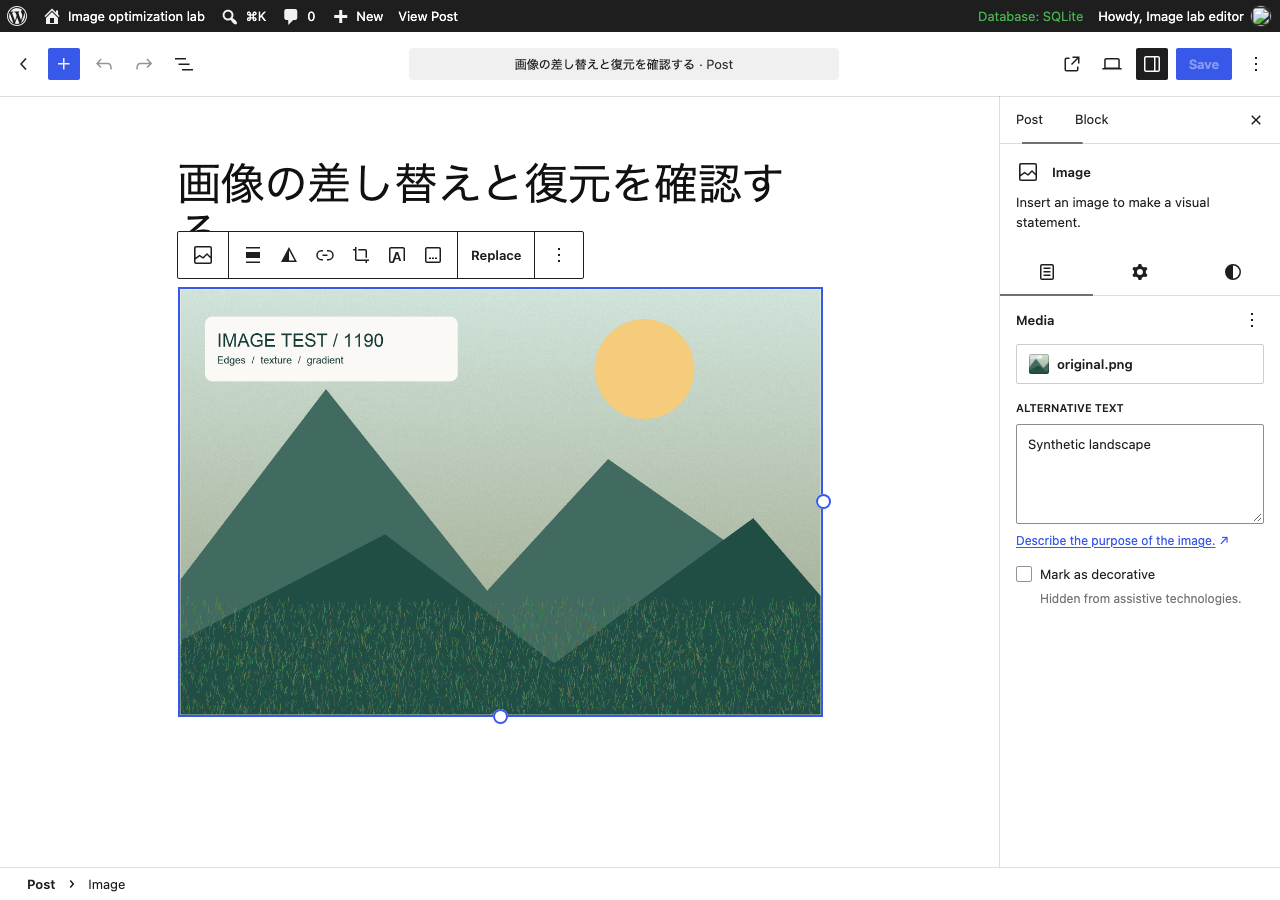The width and height of the screenshot is (1280, 900).
Task: Click the View Post link
Action: [x=428, y=16]
